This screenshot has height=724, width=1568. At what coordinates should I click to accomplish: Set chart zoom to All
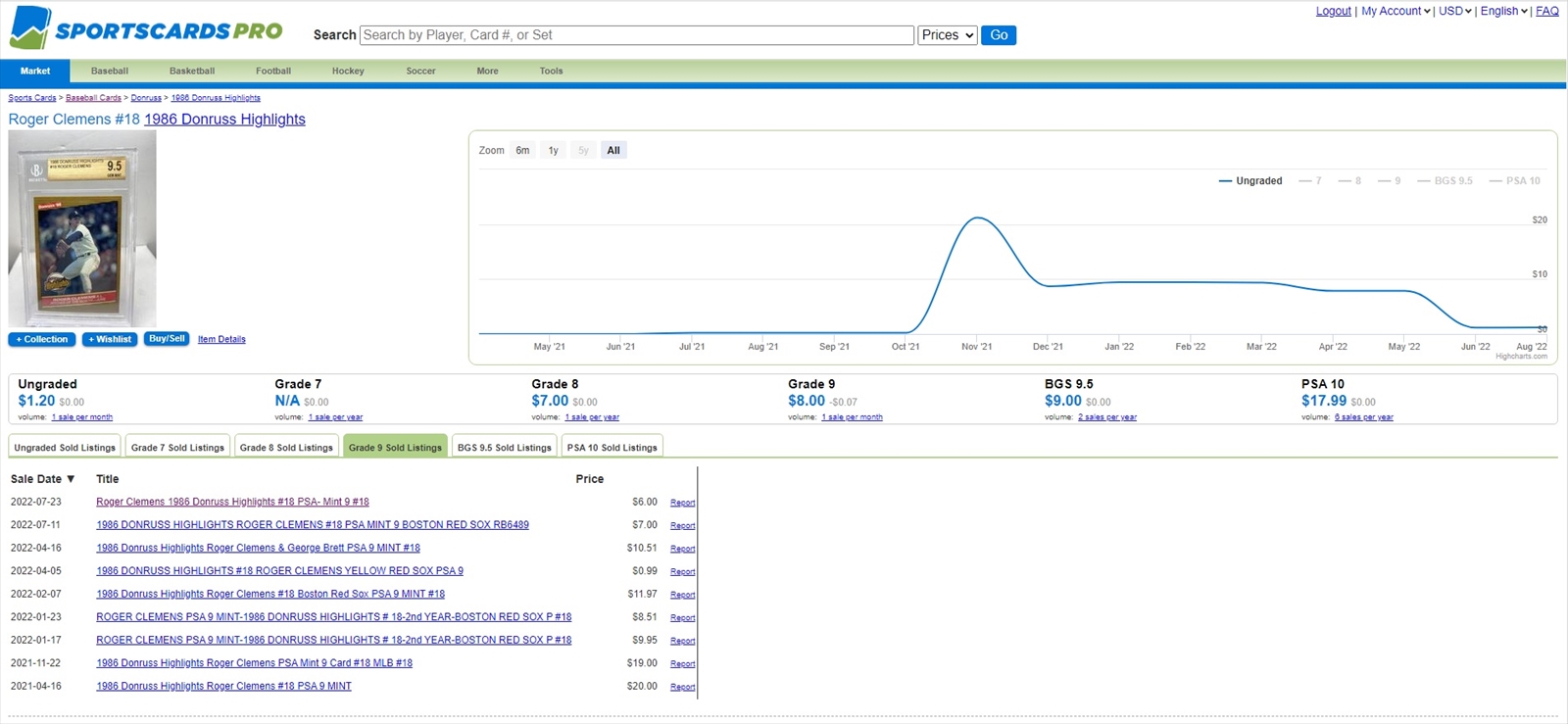pyautogui.click(x=613, y=151)
